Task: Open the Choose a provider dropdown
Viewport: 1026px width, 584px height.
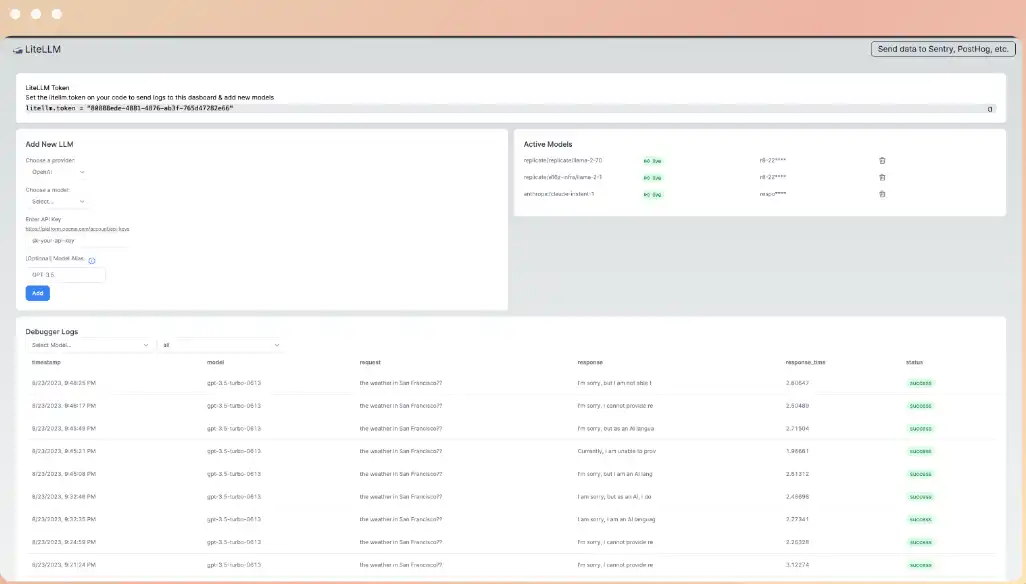Action: [58, 172]
